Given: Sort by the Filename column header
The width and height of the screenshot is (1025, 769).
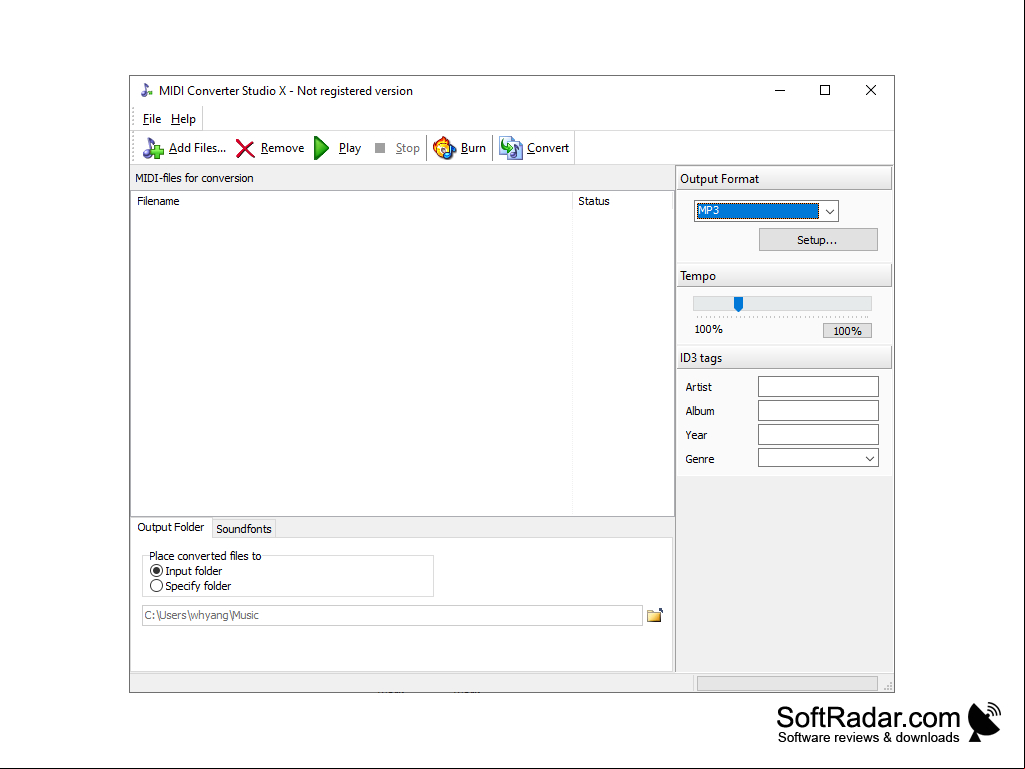Looking at the screenshot, I should pyautogui.click(x=352, y=201).
